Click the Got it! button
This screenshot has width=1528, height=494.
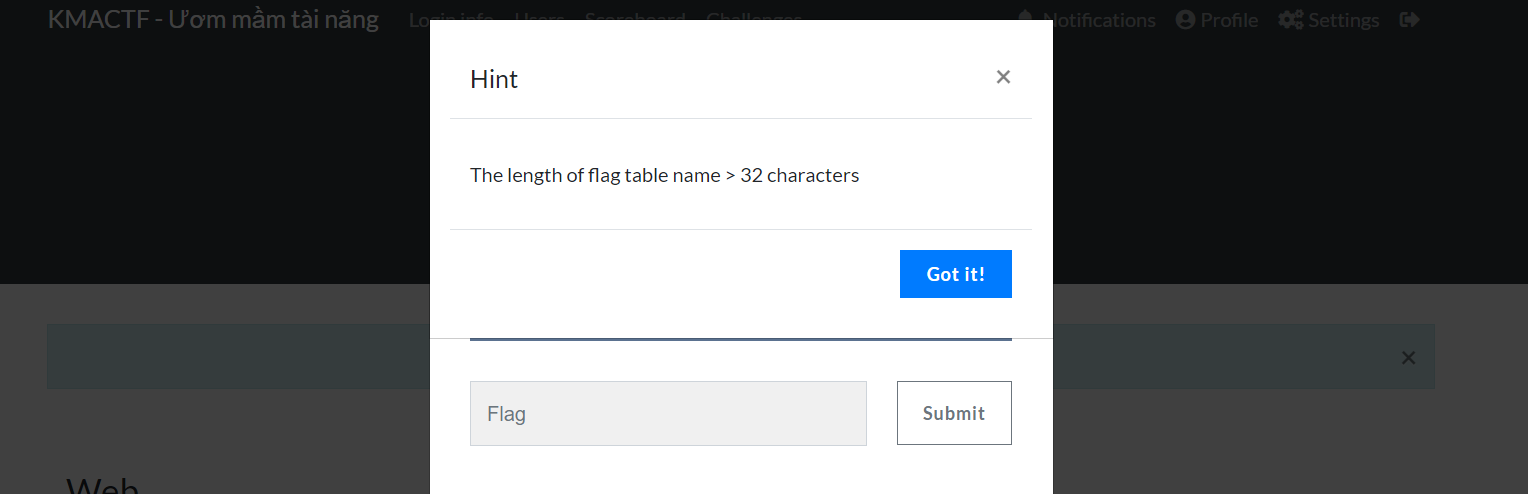pyautogui.click(x=956, y=274)
